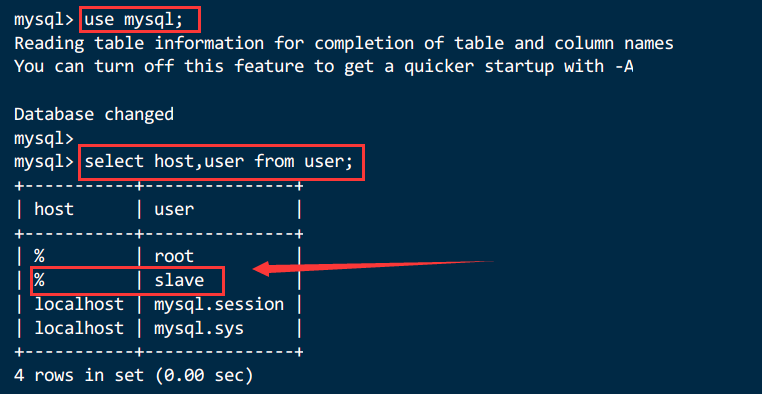Click the 'Reading table information' message line

[x=344, y=44]
